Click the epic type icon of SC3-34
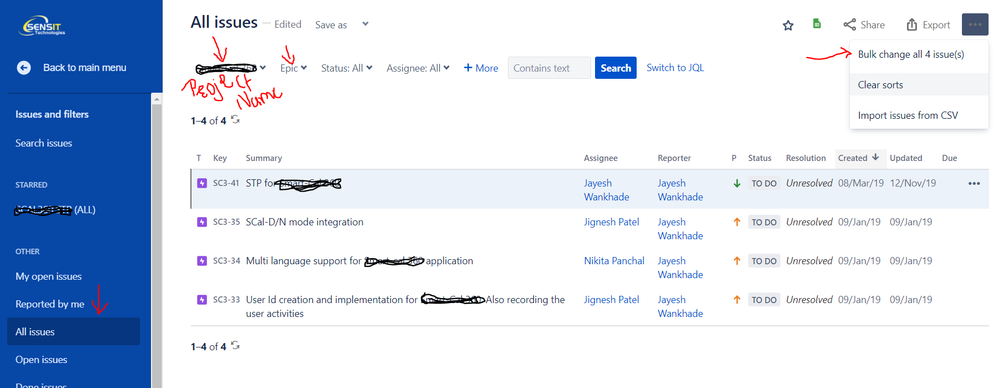 [x=202, y=261]
